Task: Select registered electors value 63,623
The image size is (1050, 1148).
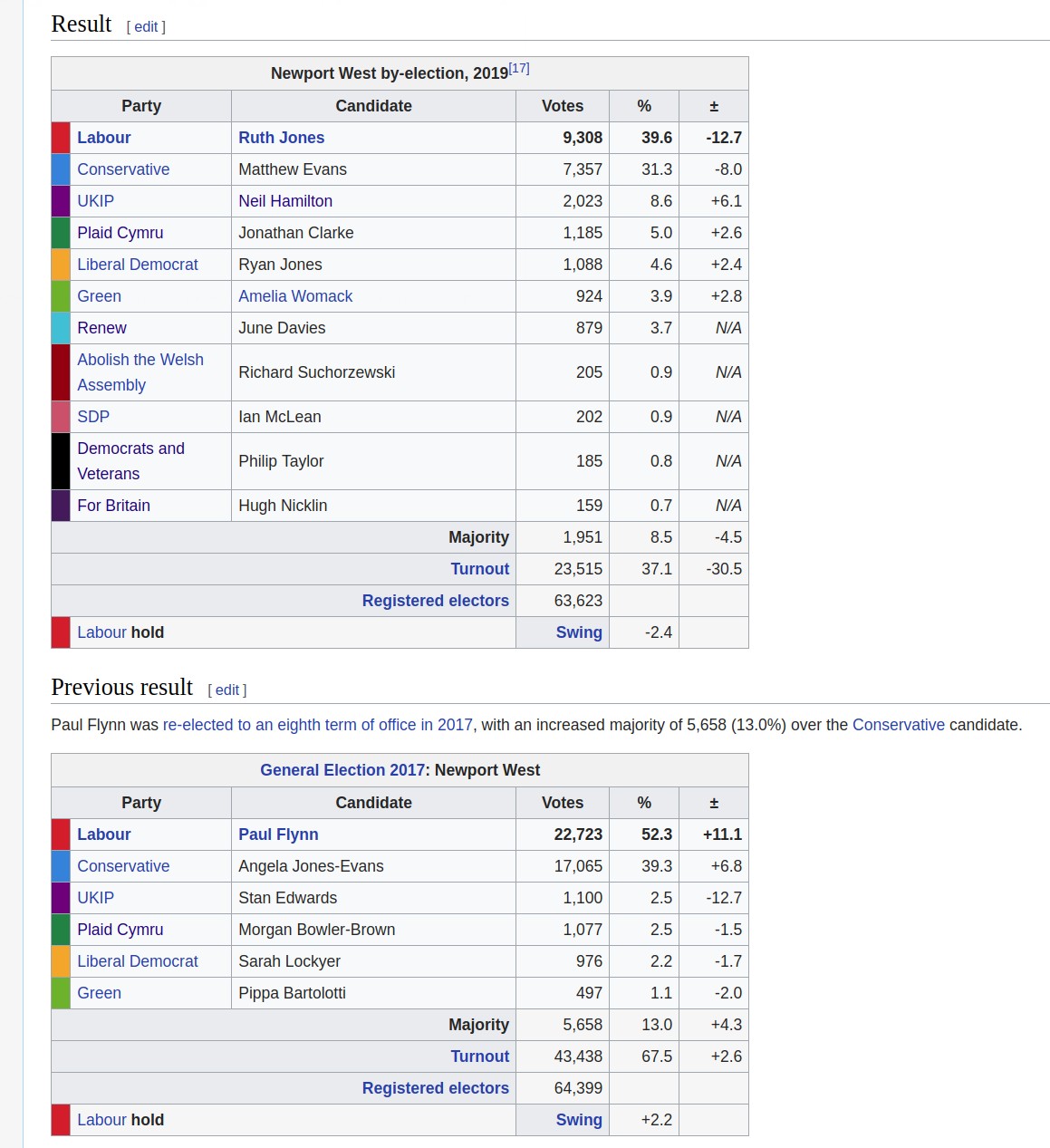Action: [578, 601]
